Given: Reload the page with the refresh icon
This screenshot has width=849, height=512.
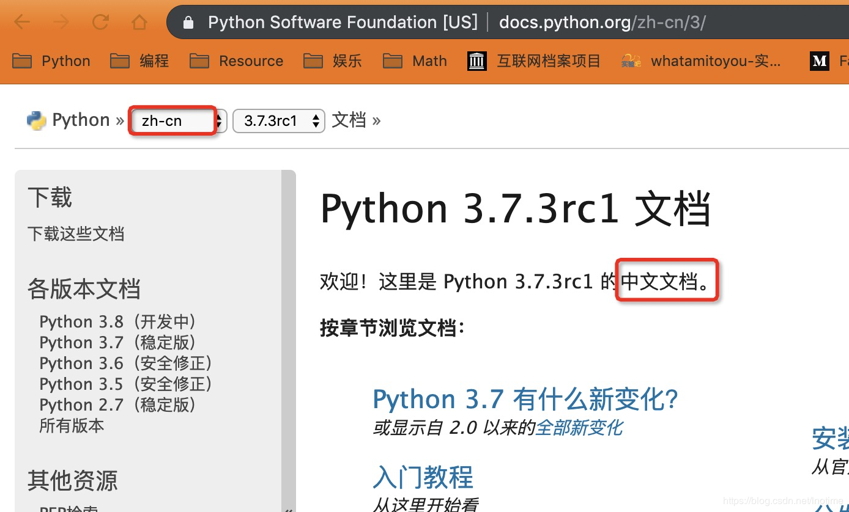Looking at the screenshot, I should pyautogui.click(x=101, y=22).
